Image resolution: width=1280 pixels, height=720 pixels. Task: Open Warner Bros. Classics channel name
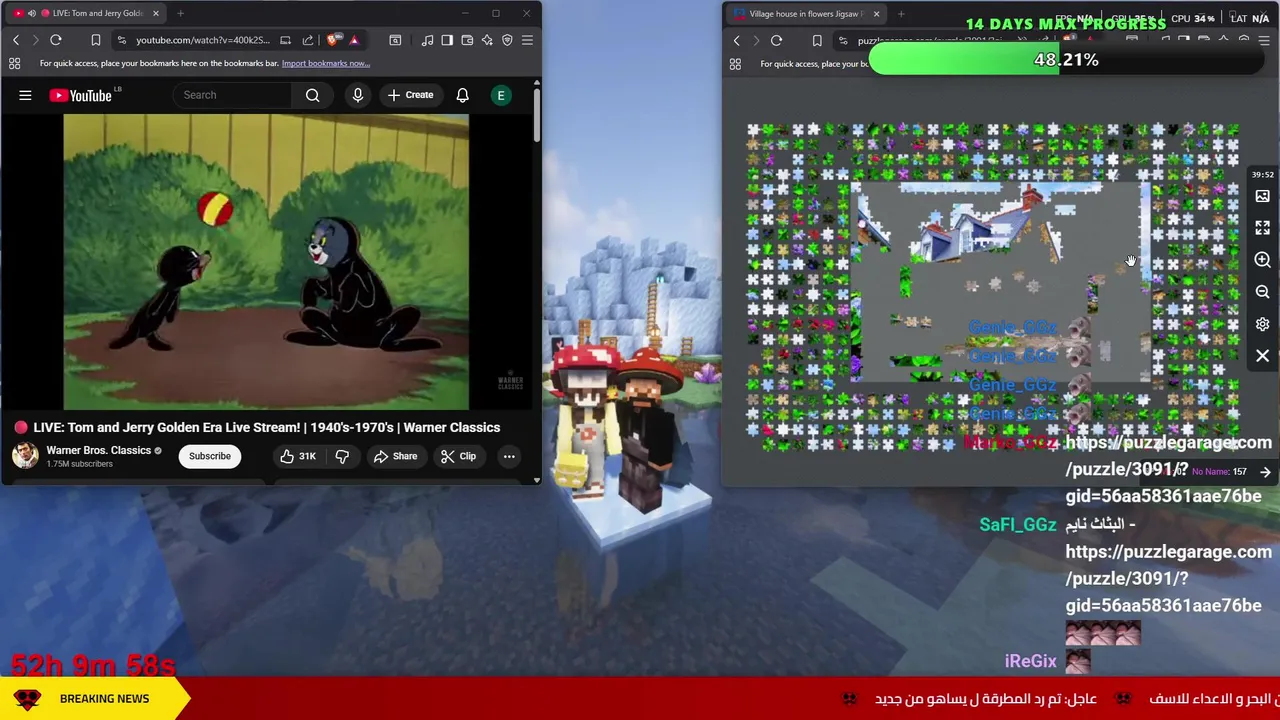98,450
